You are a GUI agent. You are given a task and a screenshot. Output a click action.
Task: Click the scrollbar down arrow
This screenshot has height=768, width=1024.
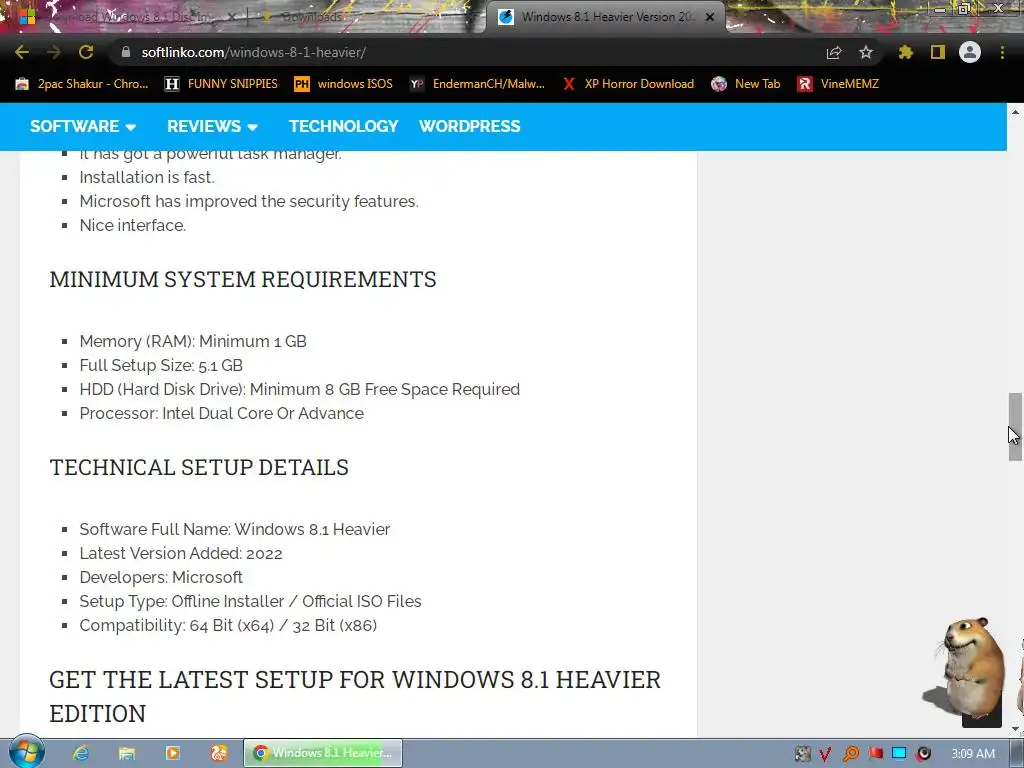point(1015,729)
